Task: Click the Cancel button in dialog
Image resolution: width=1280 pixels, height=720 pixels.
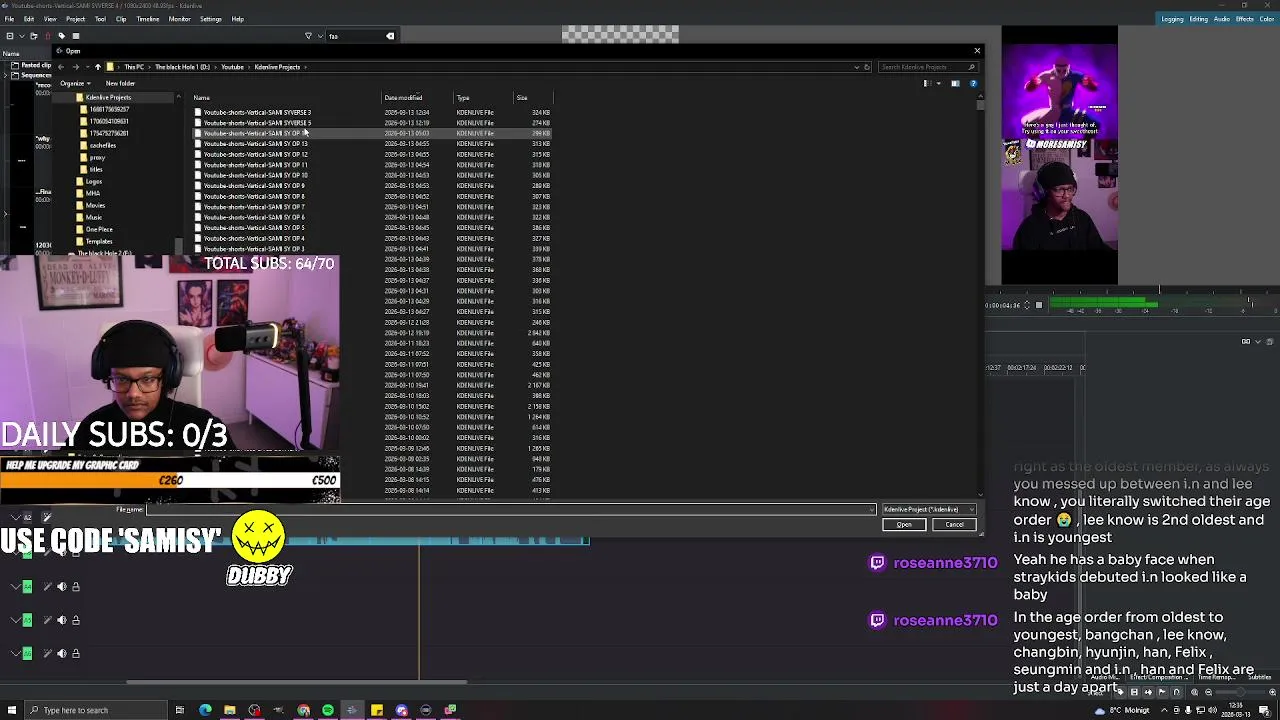Action: [x=955, y=525]
